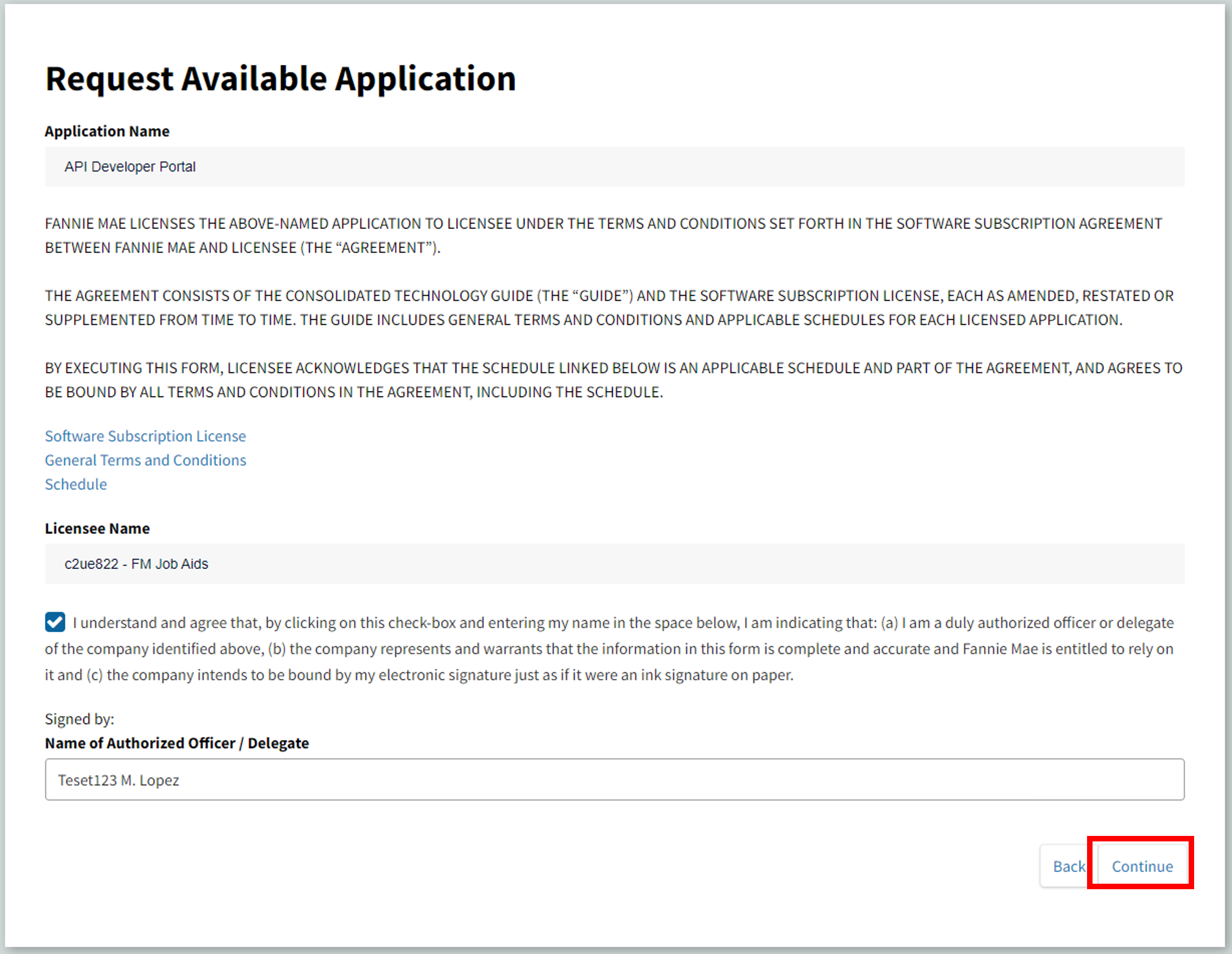Viewport: 1232px width, 954px height.
Task: Click the Application Name label
Action: pyautogui.click(x=107, y=131)
